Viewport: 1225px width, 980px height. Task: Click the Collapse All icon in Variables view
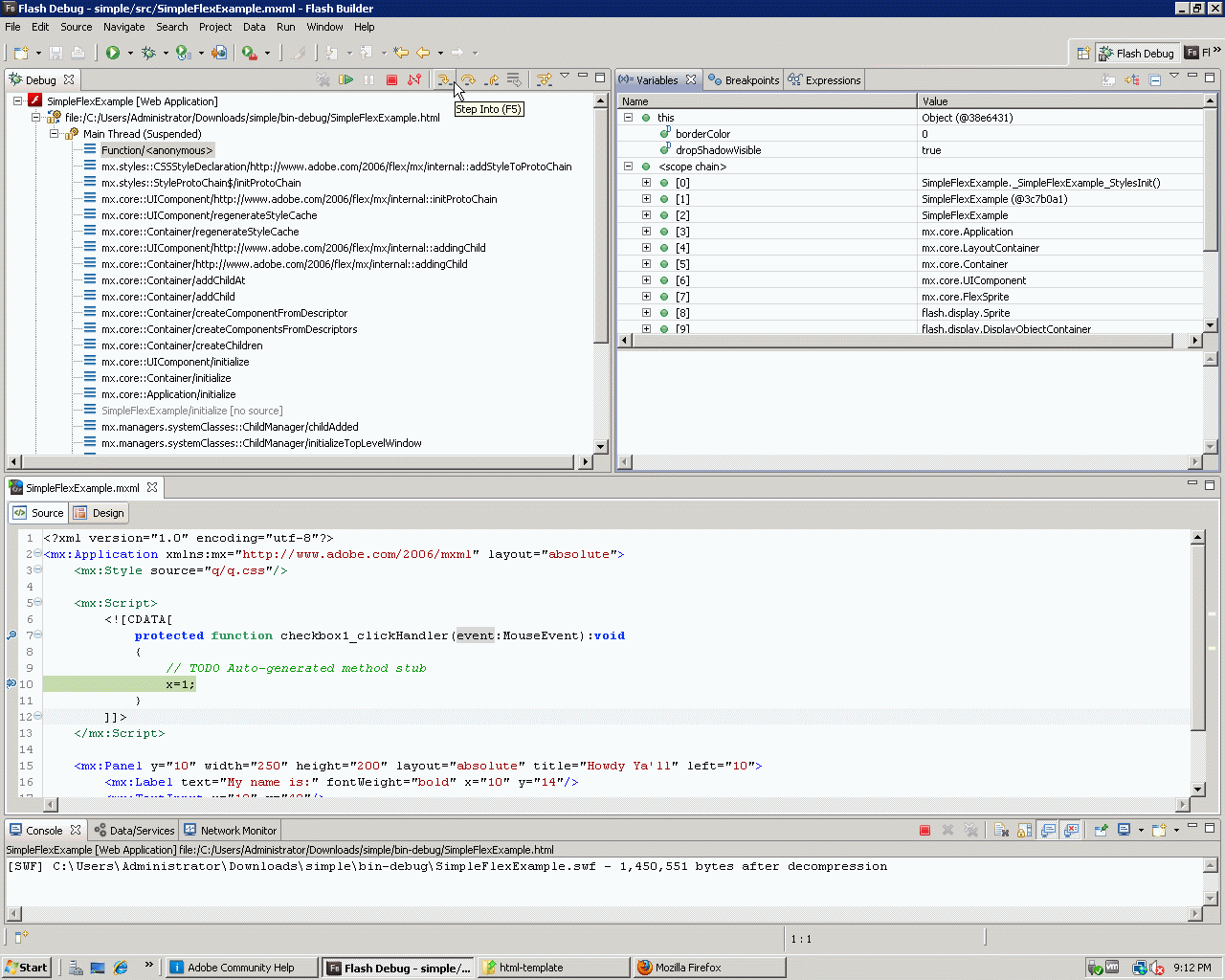pyautogui.click(x=1155, y=80)
